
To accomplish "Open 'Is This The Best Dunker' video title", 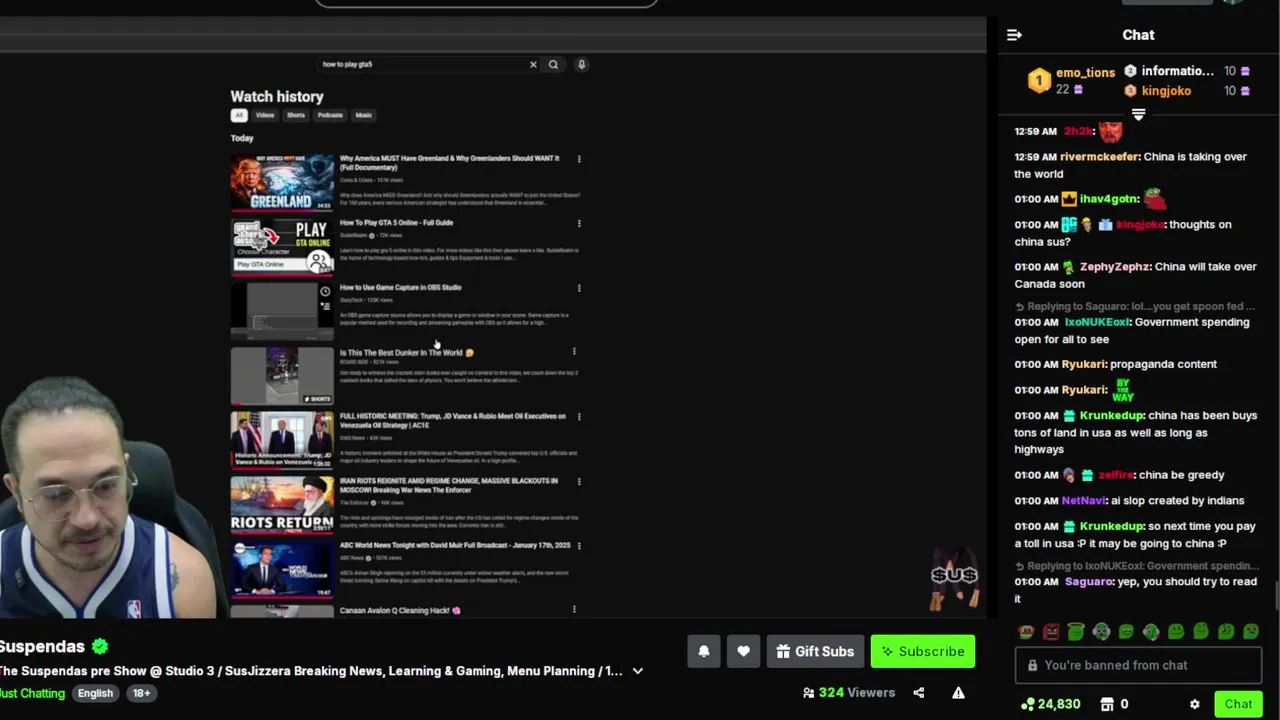I will (406, 352).
